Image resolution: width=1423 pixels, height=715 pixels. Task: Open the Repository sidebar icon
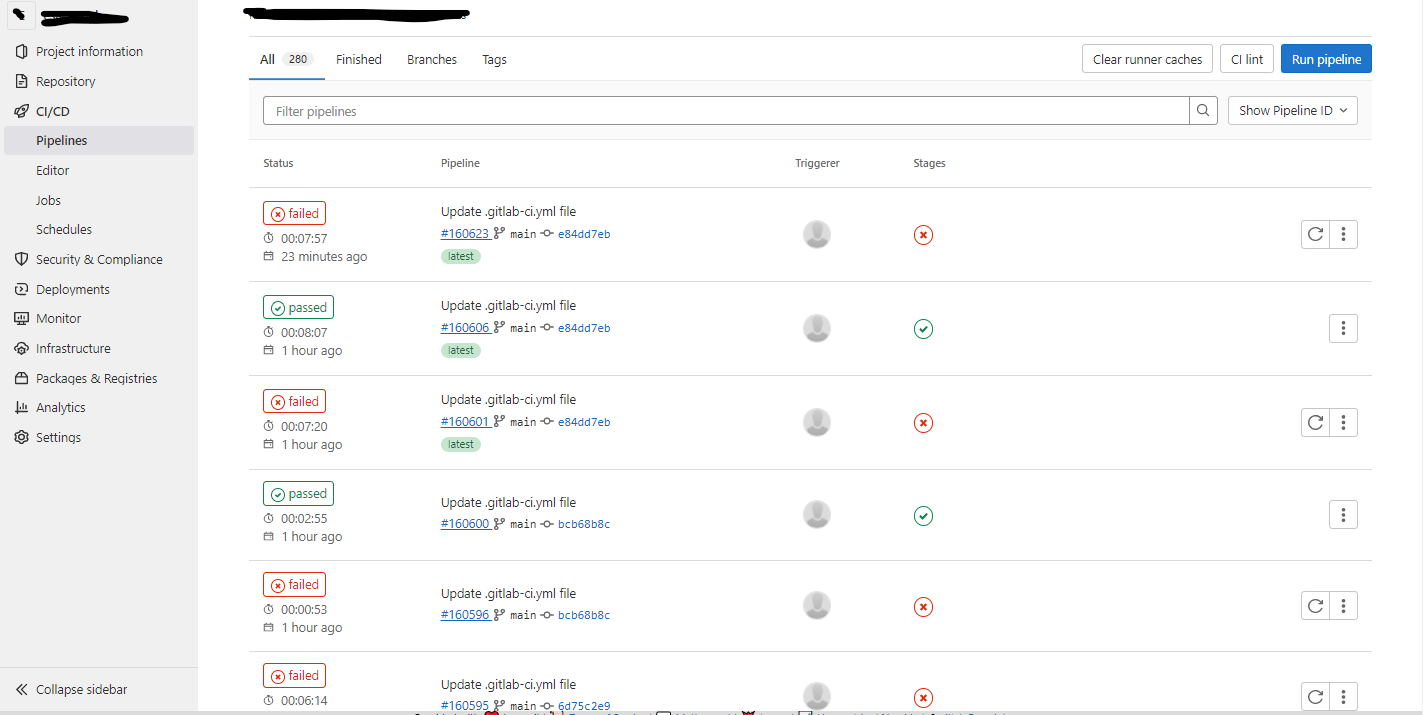[x=21, y=81]
